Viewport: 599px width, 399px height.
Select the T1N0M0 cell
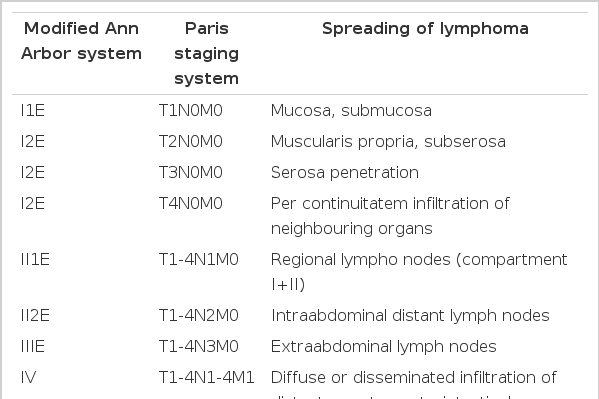pos(191,110)
